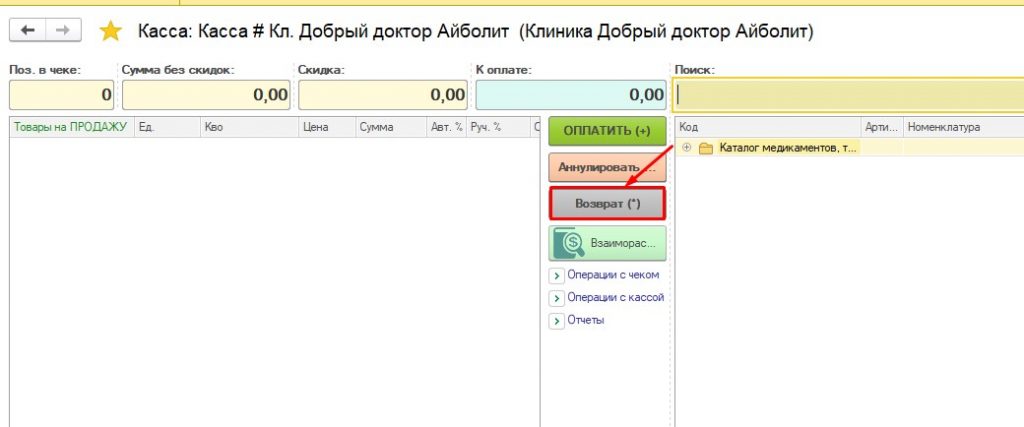This screenshot has width=1024, height=427.
Task: Expand the Каталог медикаментов tree node
Action: tap(687, 148)
